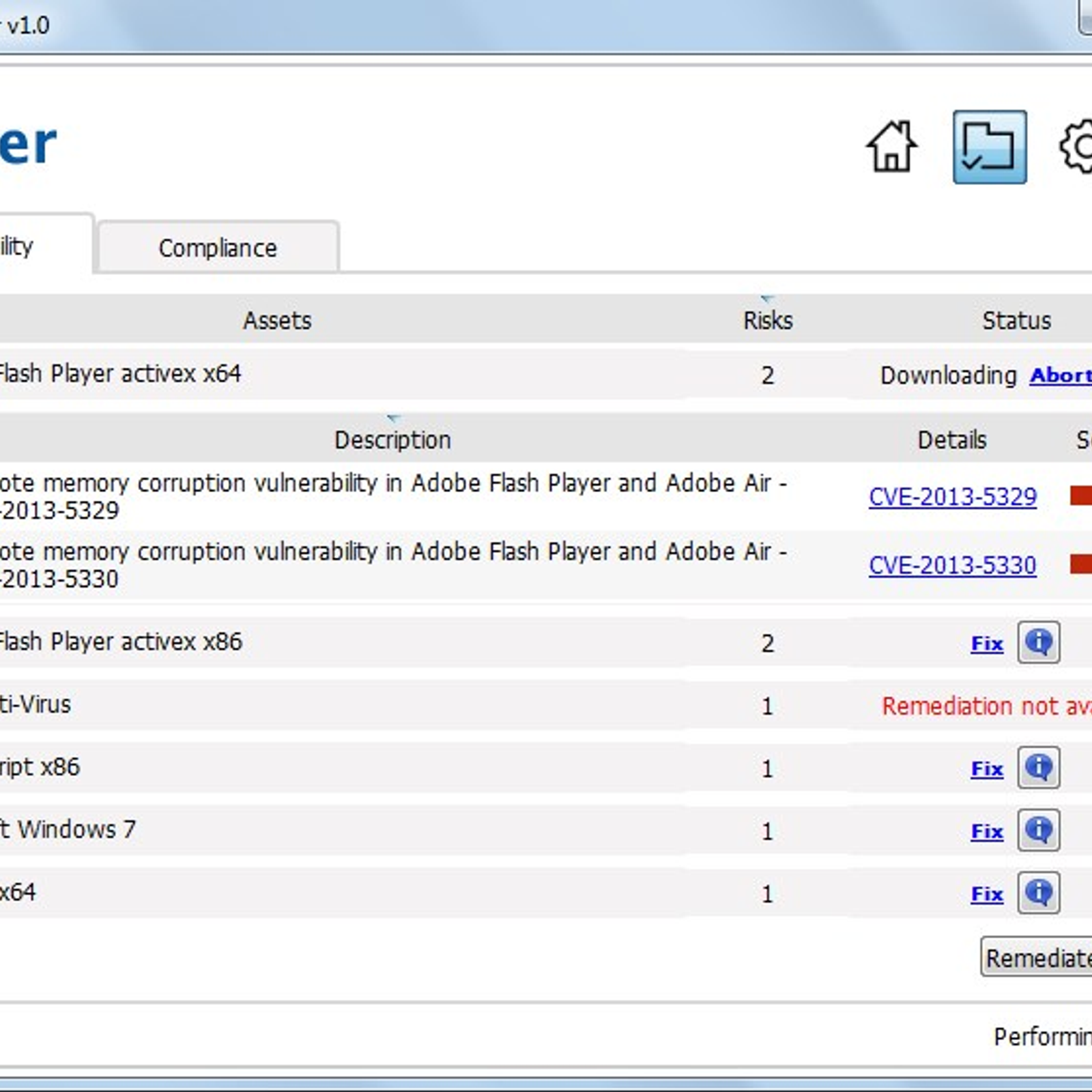Click the red severity bar for CVE-2013-5330
Viewport: 1092px width, 1092px height.
1081,564
